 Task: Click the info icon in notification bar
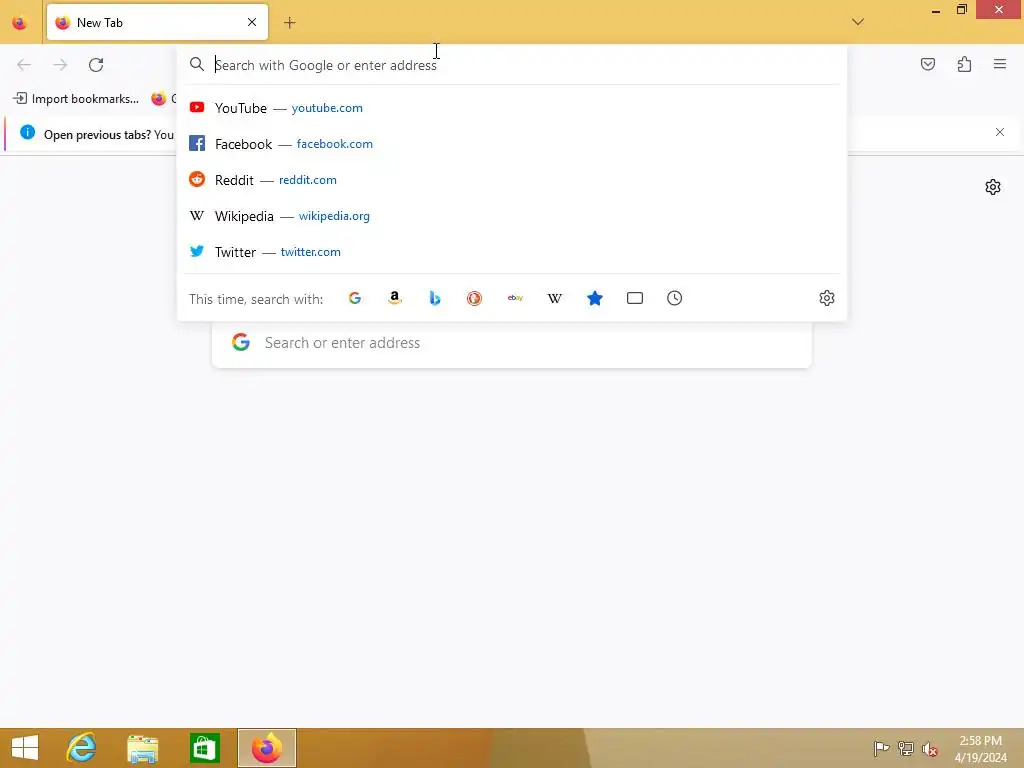pyautogui.click(x=27, y=133)
